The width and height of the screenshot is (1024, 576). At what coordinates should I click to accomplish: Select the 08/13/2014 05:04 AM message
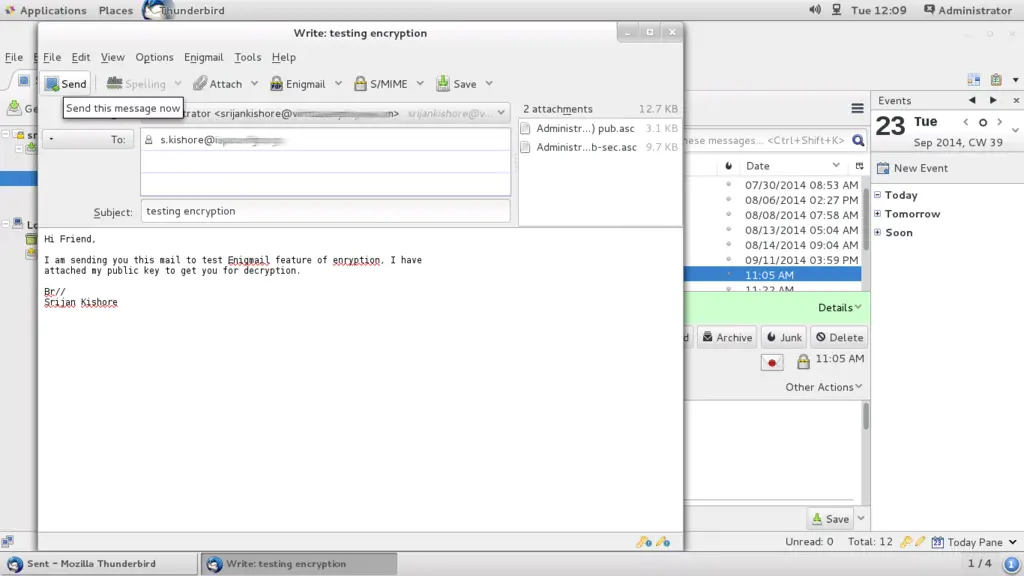[801, 230]
